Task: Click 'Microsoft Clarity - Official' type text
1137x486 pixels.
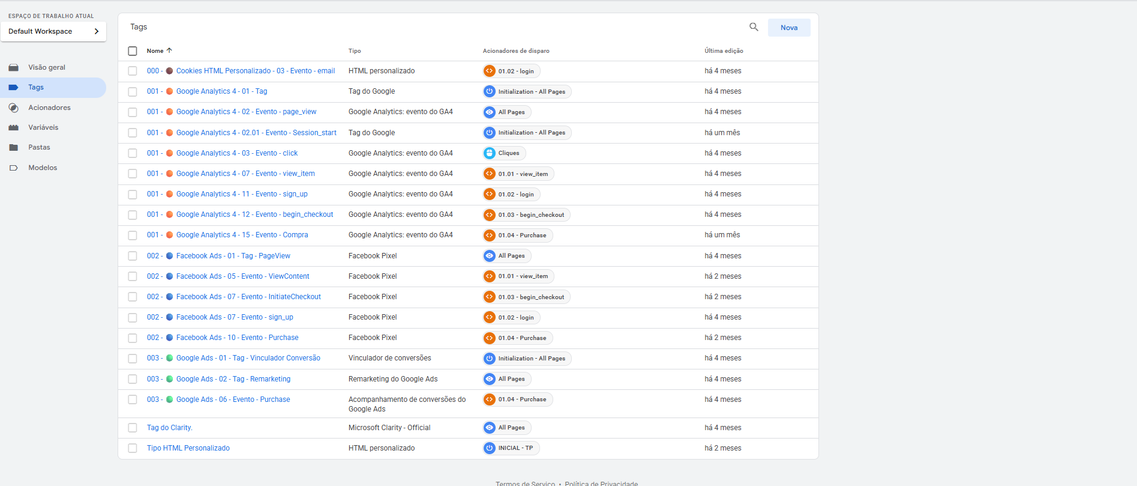Action: click(389, 428)
